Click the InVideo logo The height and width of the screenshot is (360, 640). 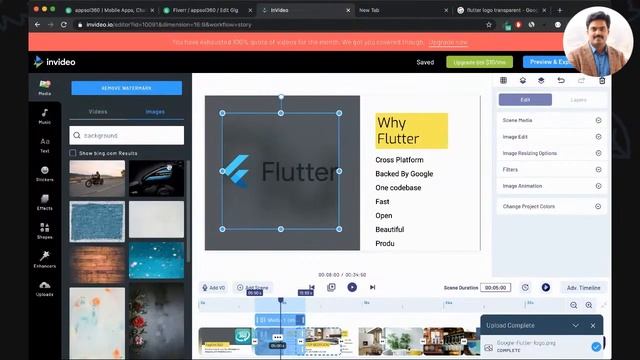pyautogui.click(x=54, y=62)
